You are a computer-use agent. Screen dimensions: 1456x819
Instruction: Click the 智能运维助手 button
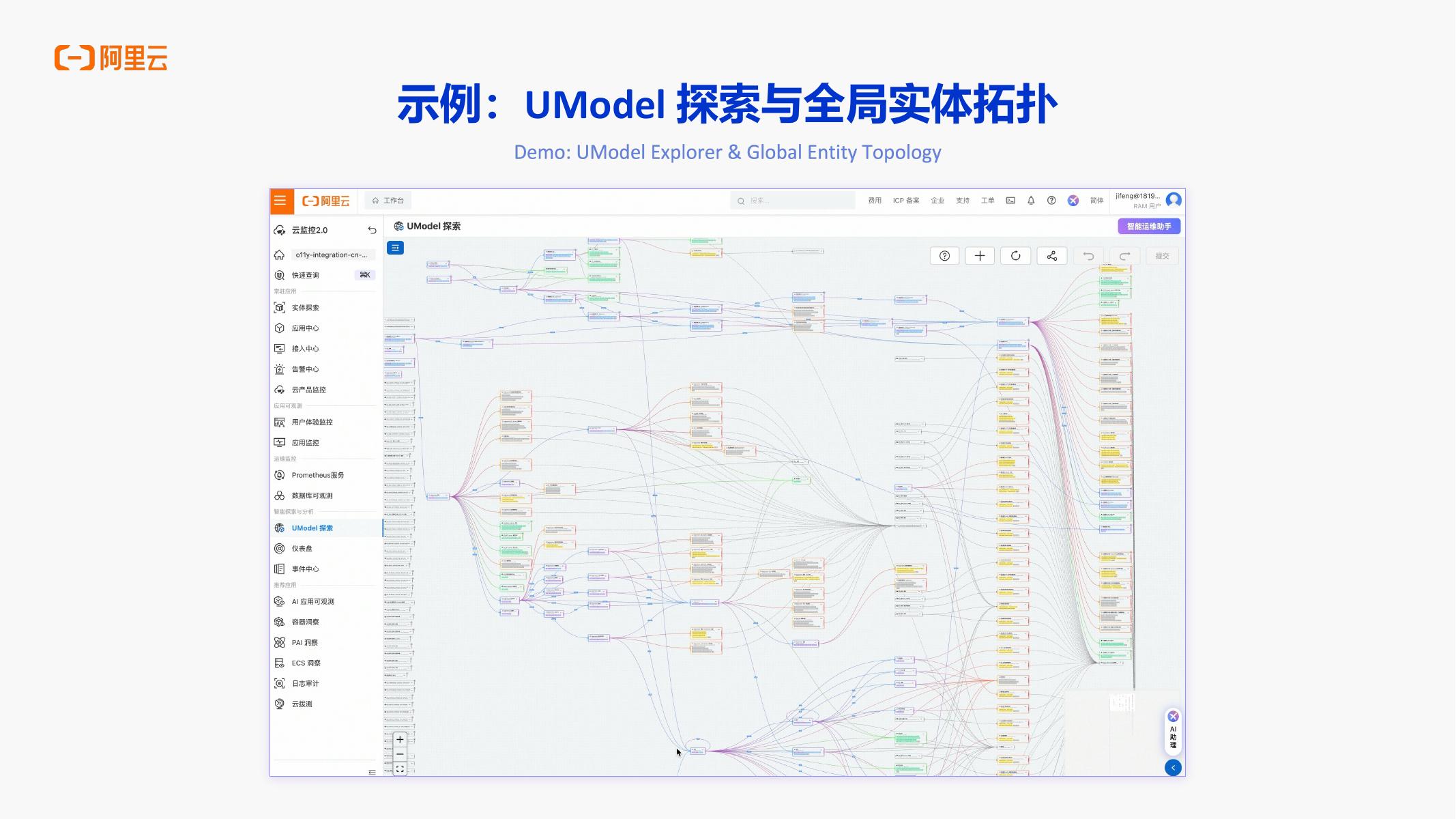pyautogui.click(x=1149, y=227)
